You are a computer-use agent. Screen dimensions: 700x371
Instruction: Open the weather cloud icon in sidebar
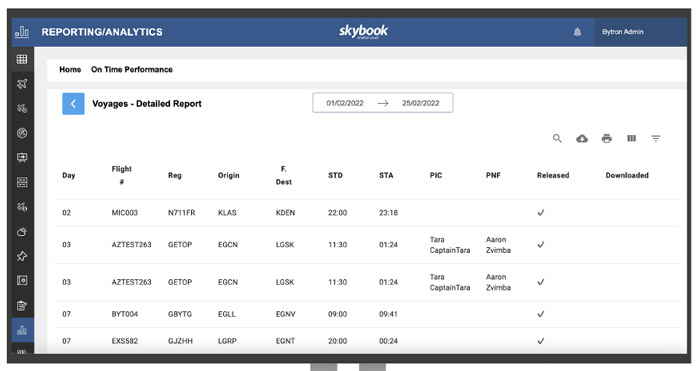pyautogui.click(x=22, y=231)
